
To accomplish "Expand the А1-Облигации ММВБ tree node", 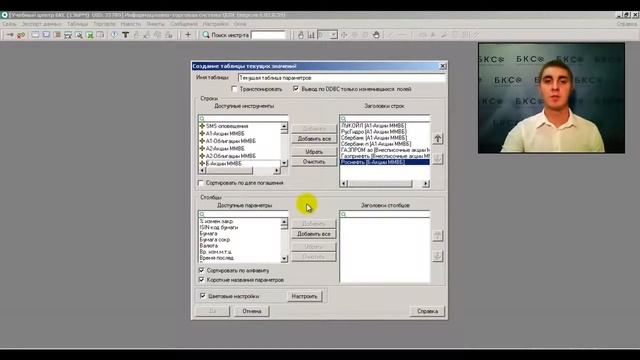I will [x=202, y=141].
